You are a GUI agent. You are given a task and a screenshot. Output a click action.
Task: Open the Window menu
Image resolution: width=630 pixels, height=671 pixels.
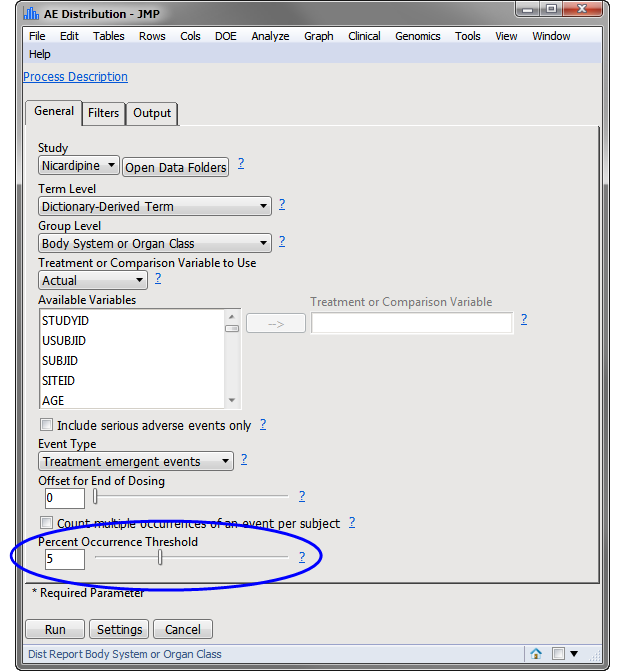(551, 36)
